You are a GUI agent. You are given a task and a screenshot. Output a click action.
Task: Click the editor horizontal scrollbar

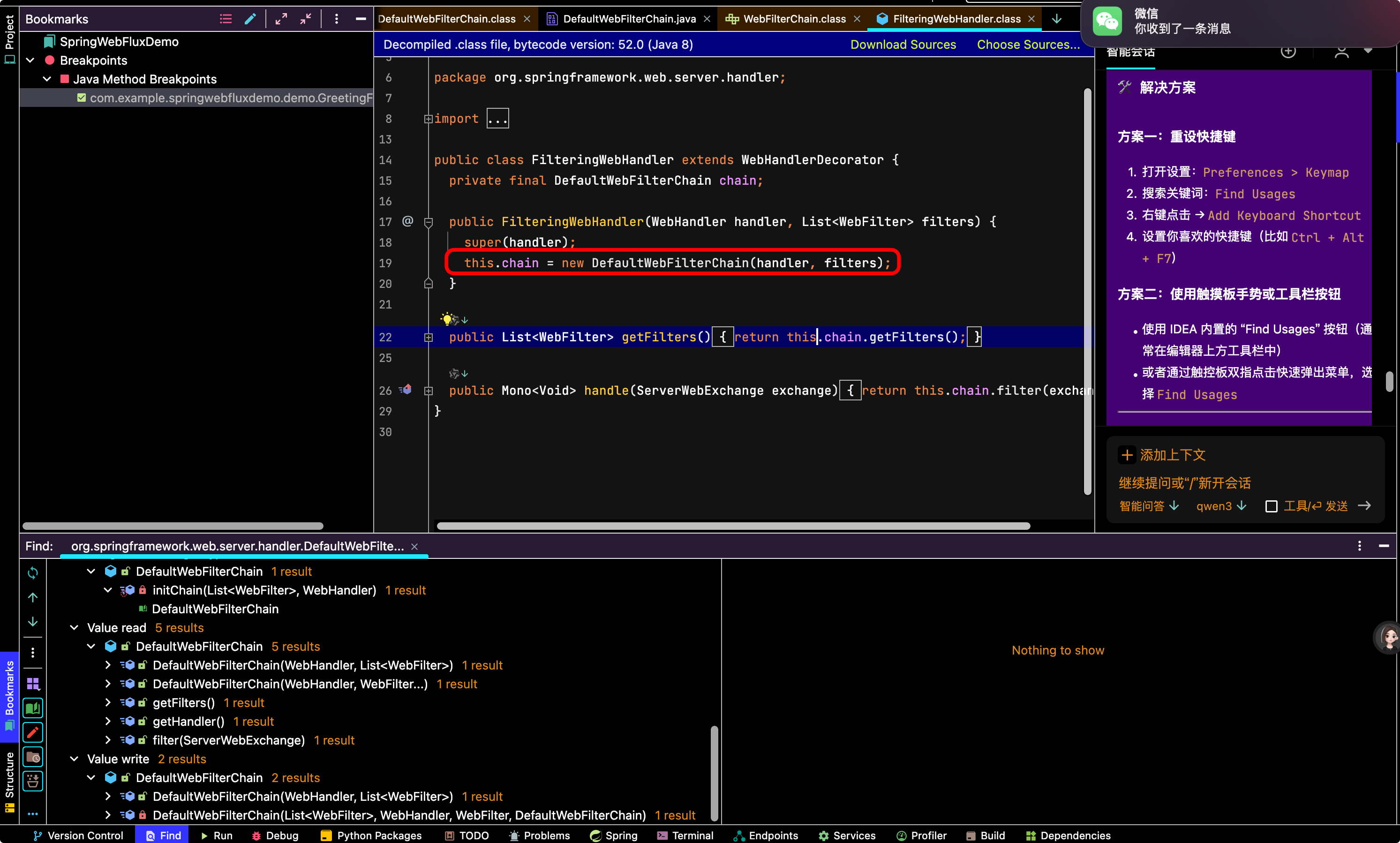(733, 526)
